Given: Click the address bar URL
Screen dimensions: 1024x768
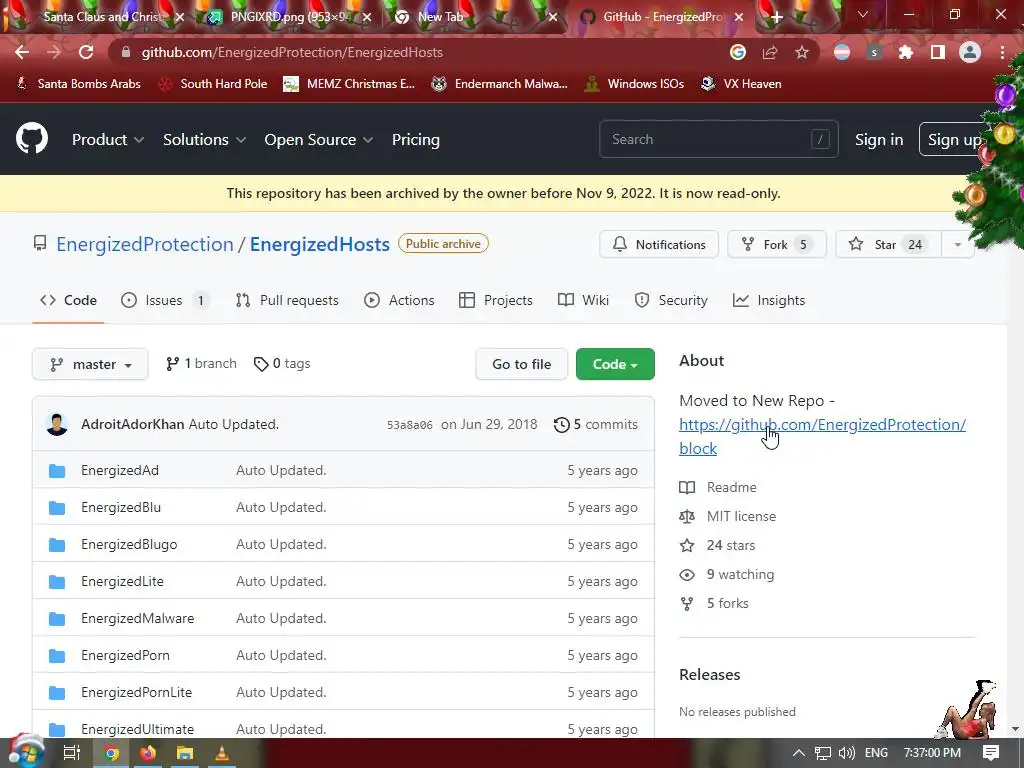Looking at the screenshot, I should [292, 52].
